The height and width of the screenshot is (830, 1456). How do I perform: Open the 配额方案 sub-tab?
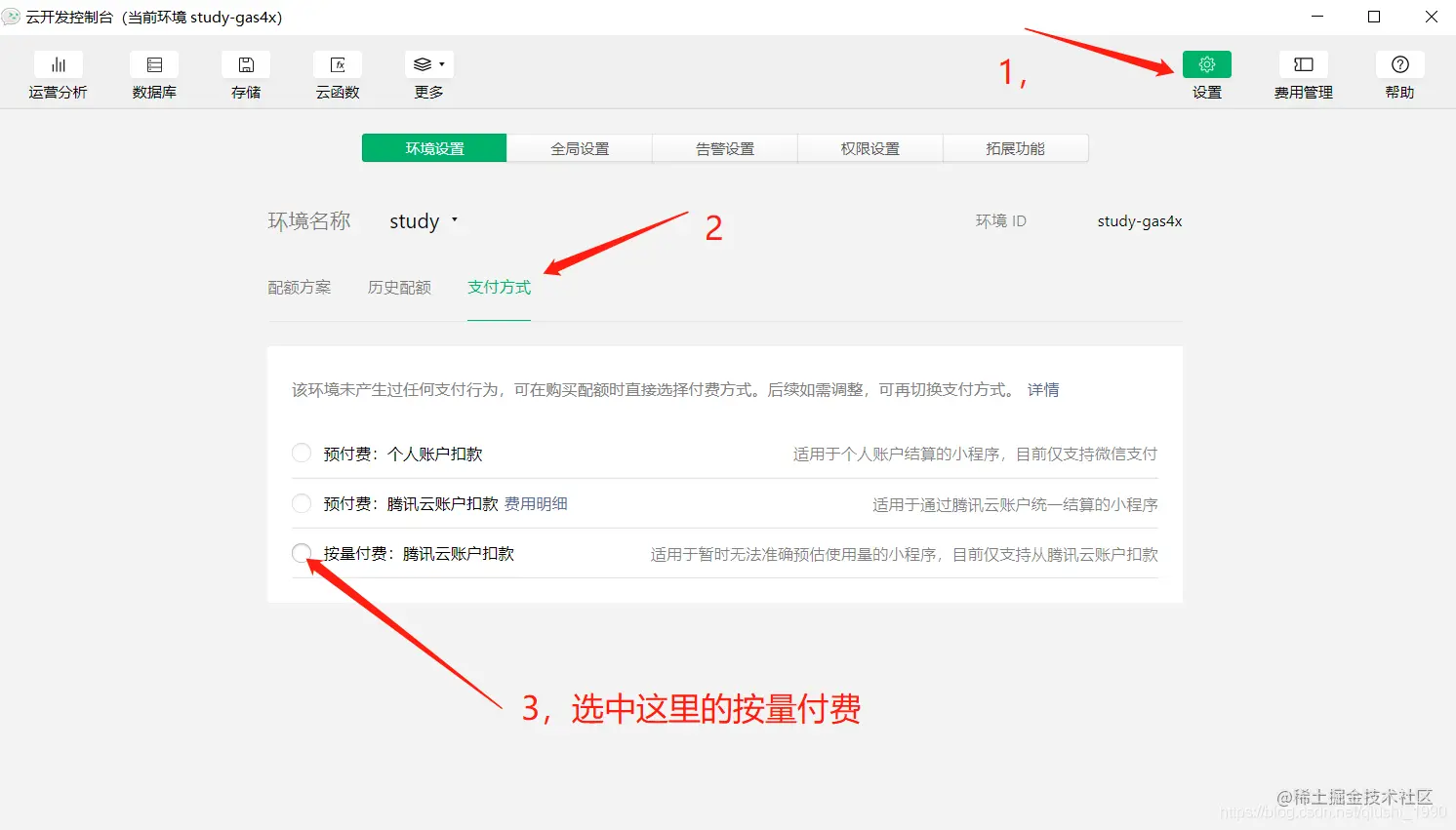pos(300,287)
